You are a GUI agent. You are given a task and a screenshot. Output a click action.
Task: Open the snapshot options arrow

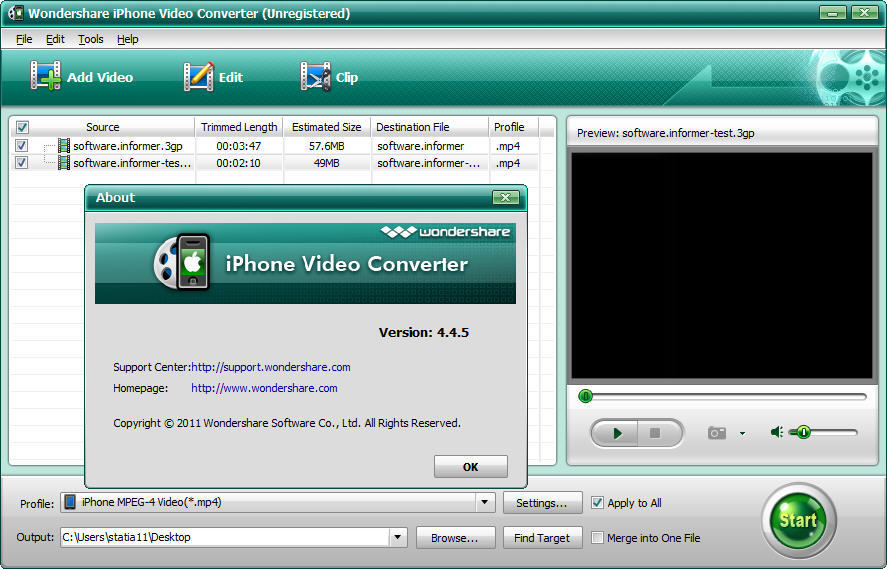pyautogui.click(x=742, y=434)
